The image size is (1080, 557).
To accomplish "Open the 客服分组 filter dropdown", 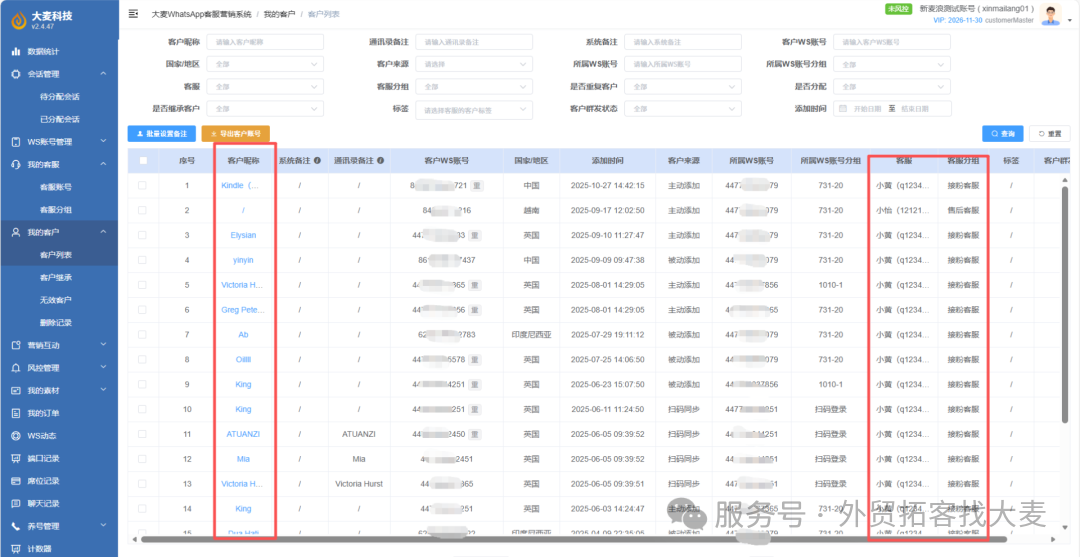I will tap(474, 87).
